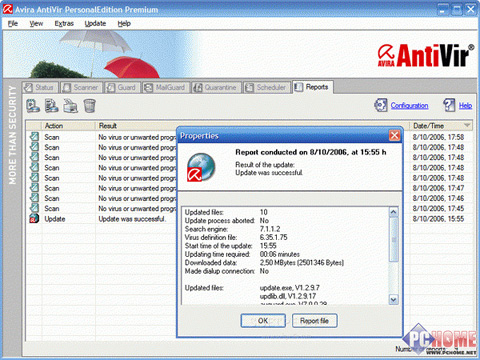This screenshot has height=360, width=480.
Task: Click the details list scroll up arrow
Action: (393, 212)
